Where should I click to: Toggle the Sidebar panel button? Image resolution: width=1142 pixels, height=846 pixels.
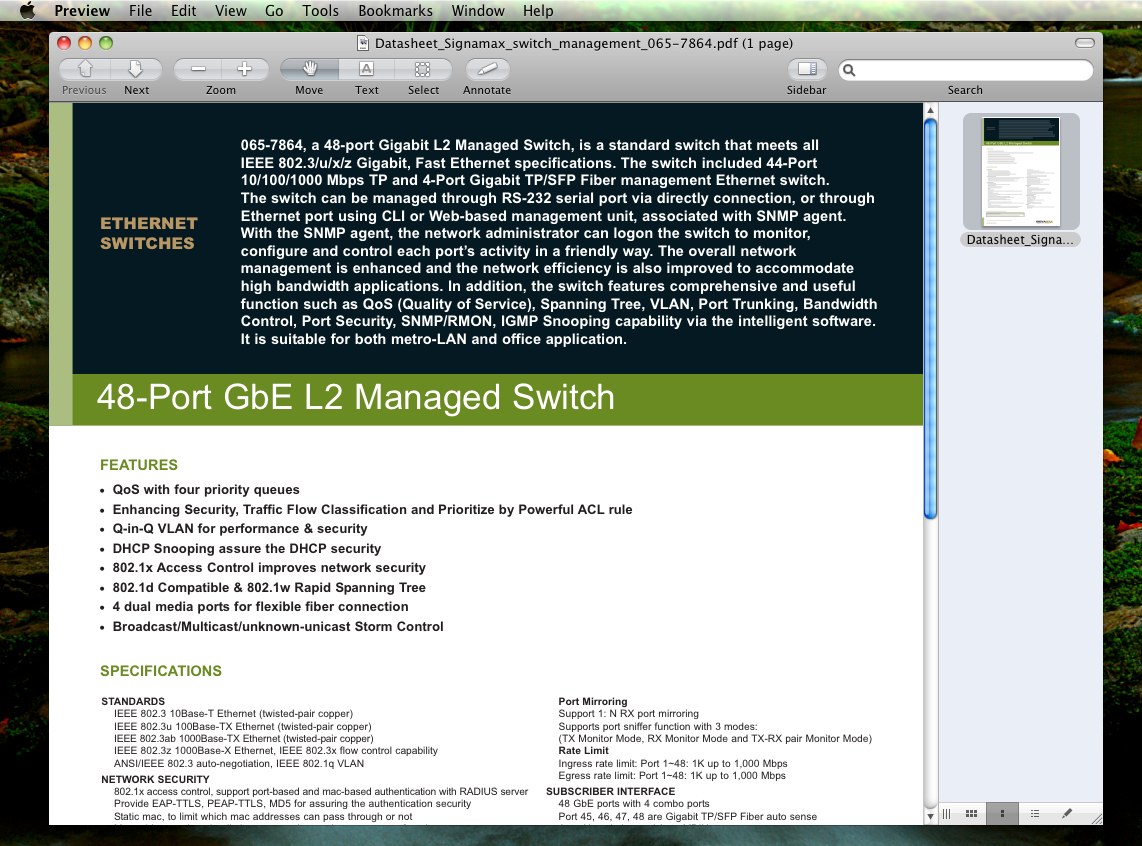point(806,69)
